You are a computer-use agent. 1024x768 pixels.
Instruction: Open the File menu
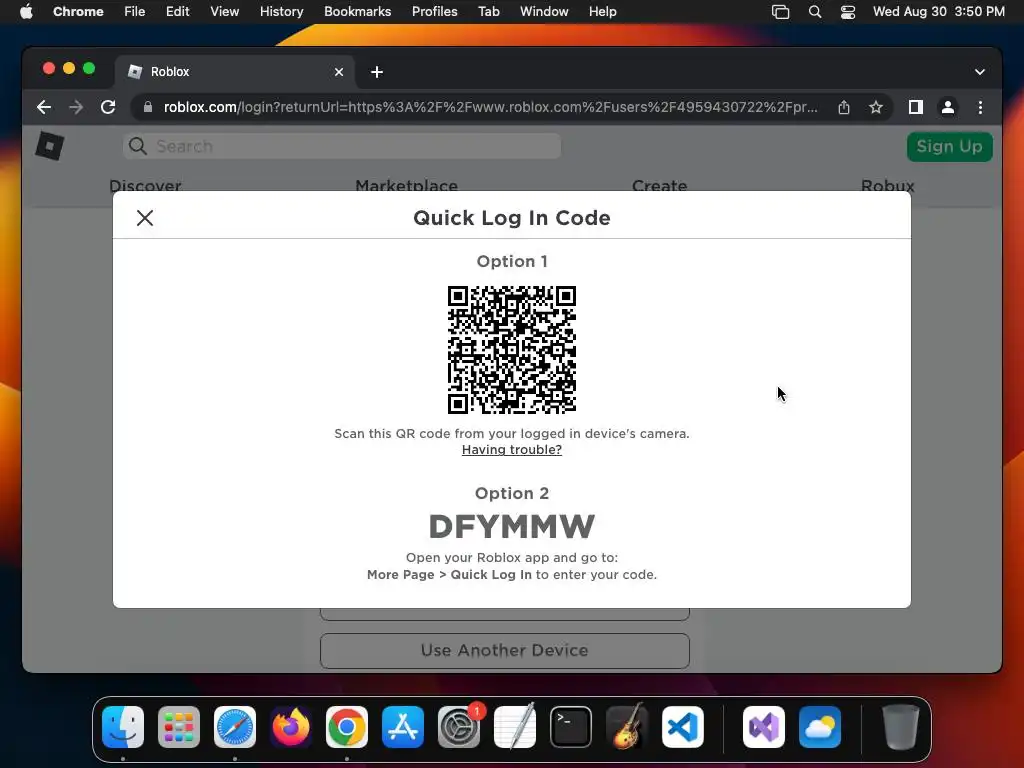(135, 12)
